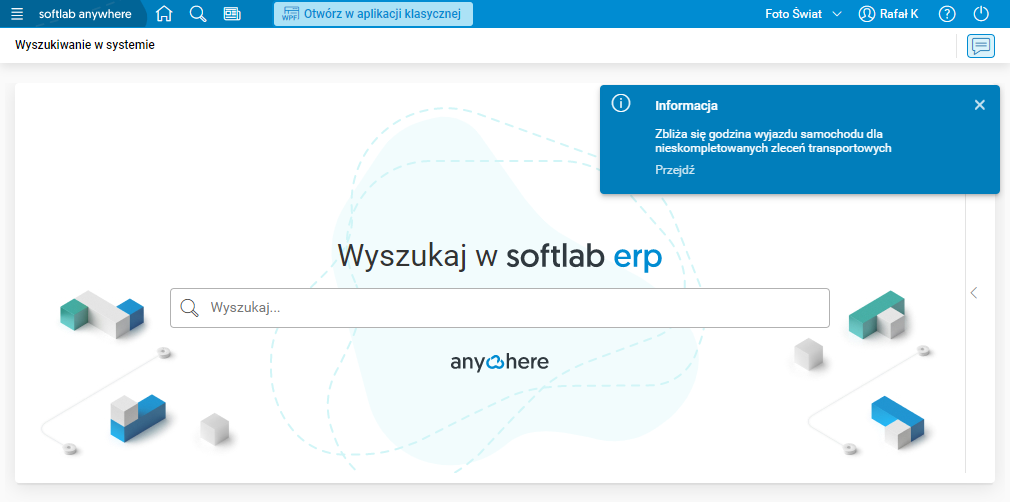The image size is (1010, 502).
Task: Open the chat messages panel icon
Action: (x=980, y=46)
